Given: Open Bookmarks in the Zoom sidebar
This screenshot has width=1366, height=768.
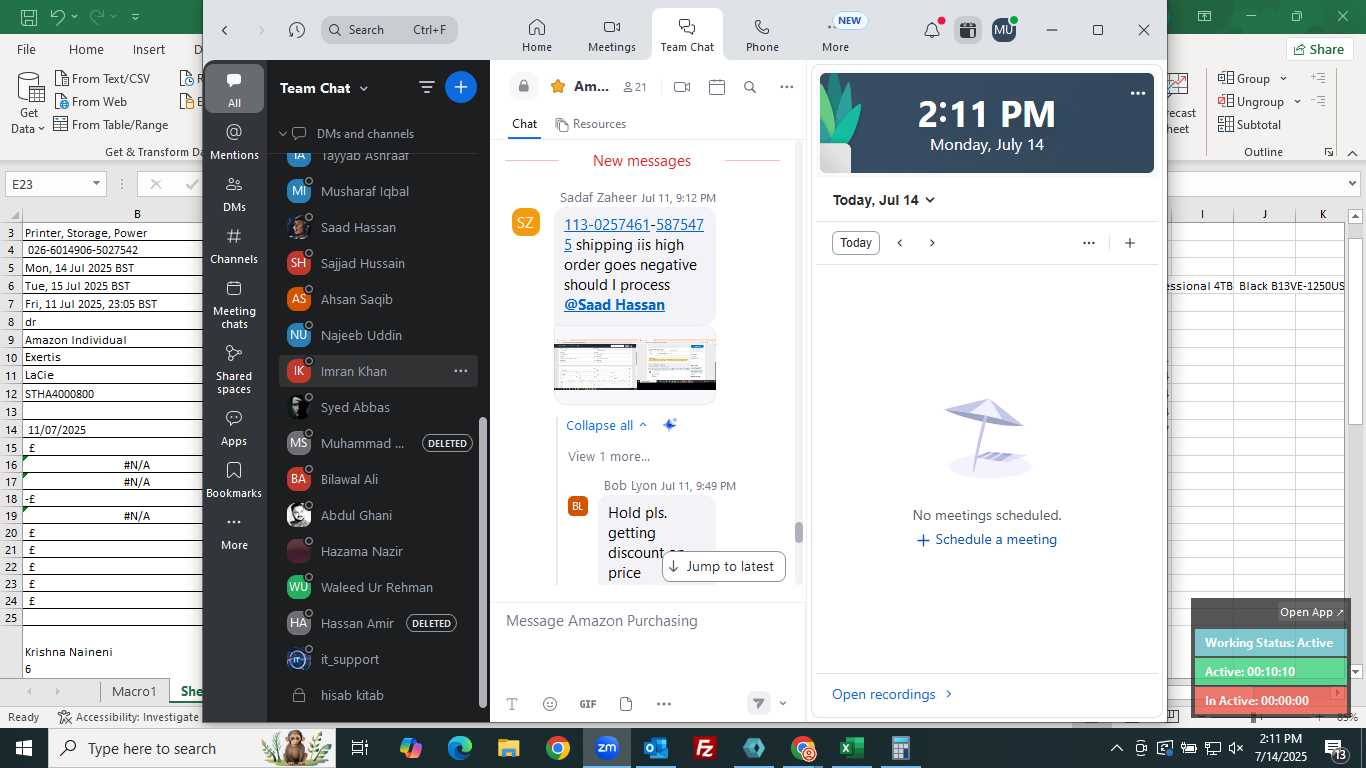Looking at the screenshot, I should click(234, 480).
